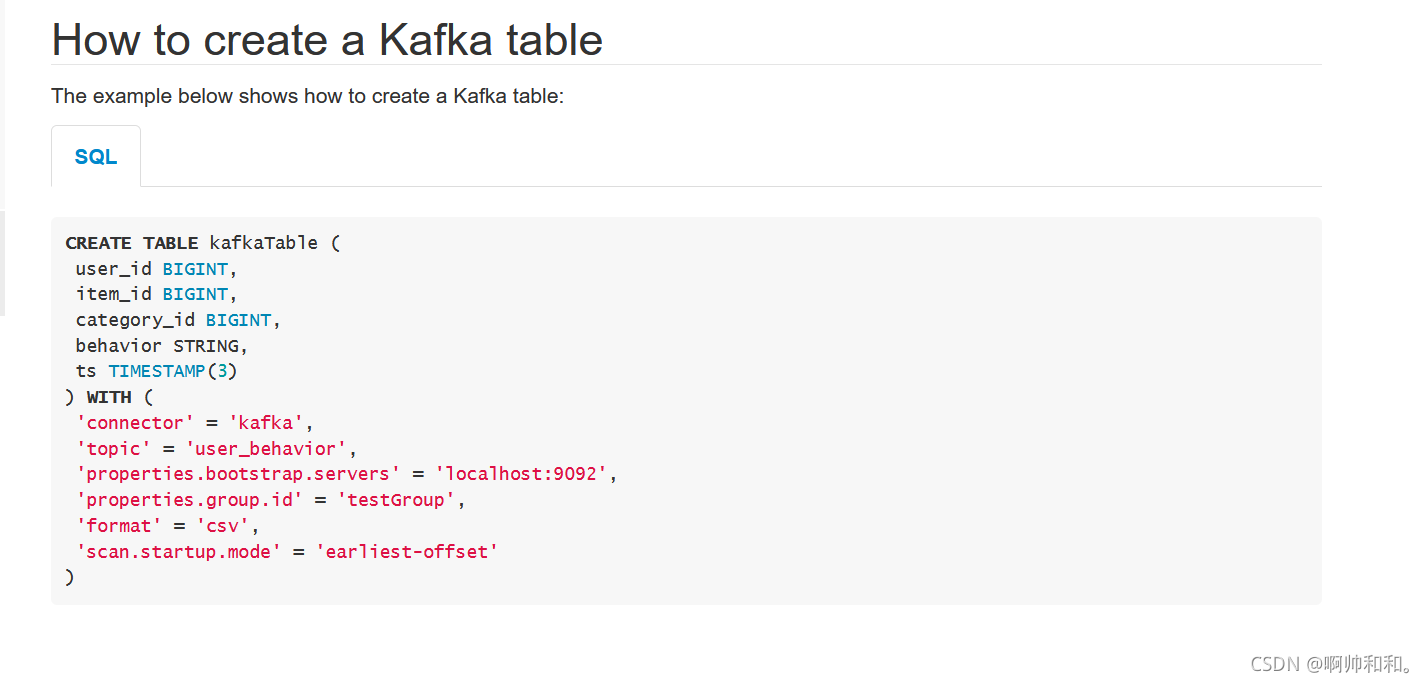
Task: Click the BIGINT type of item_id
Action: (x=195, y=294)
